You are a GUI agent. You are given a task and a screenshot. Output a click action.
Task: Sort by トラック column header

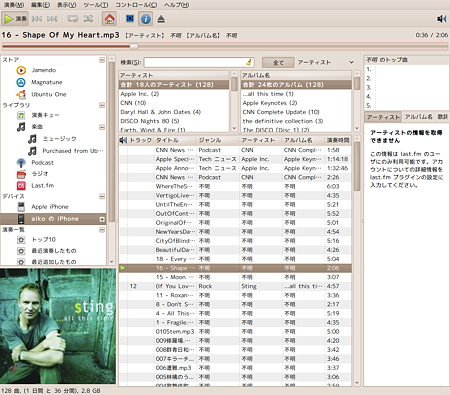pyautogui.click(x=140, y=140)
